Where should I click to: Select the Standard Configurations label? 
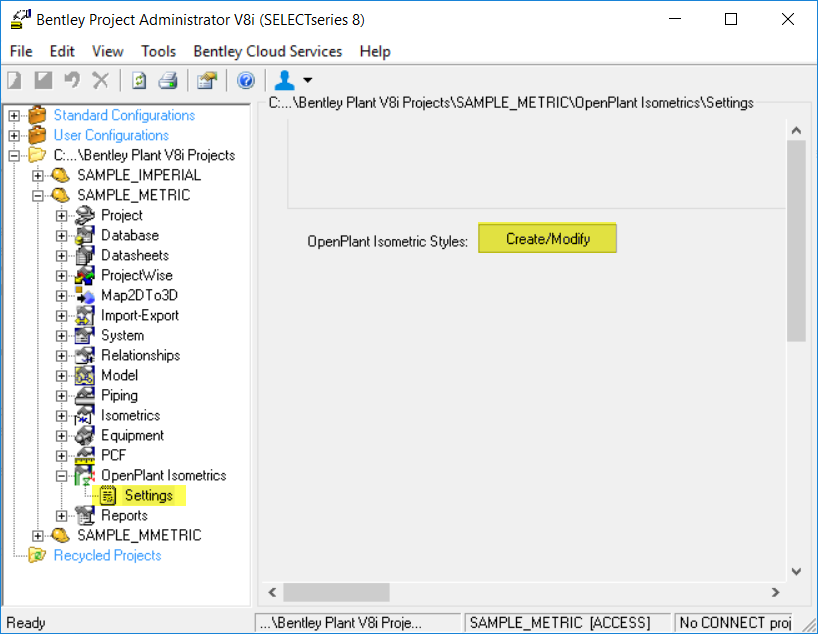(x=124, y=115)
